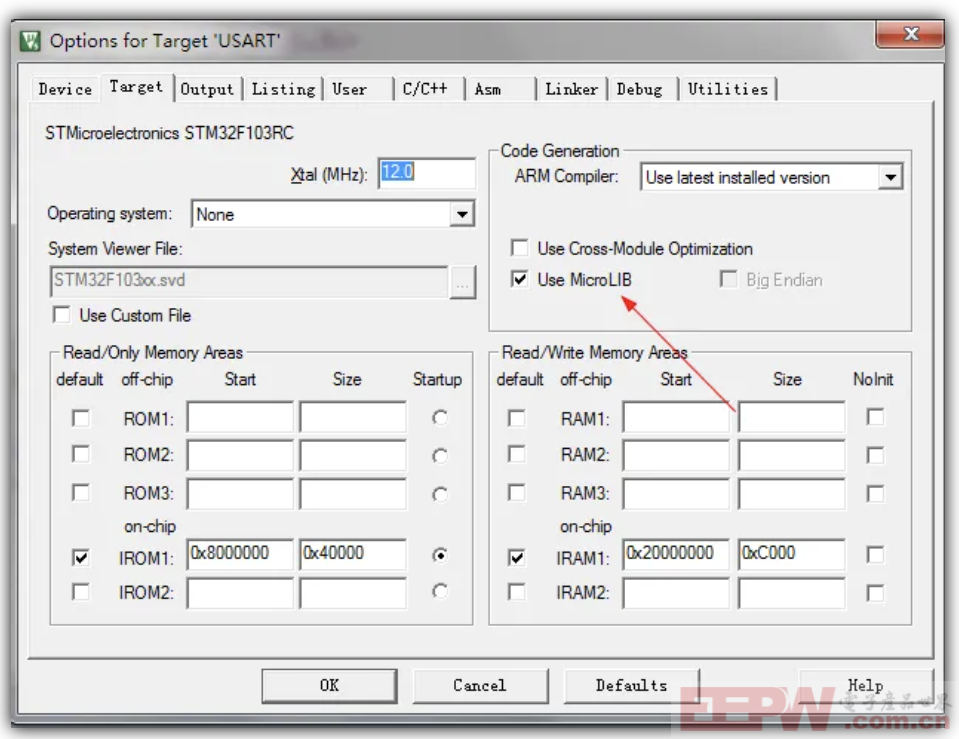Enable NoInit for IRAM1
The height and width of the screenshot is (739, 959).
point(875,555)
